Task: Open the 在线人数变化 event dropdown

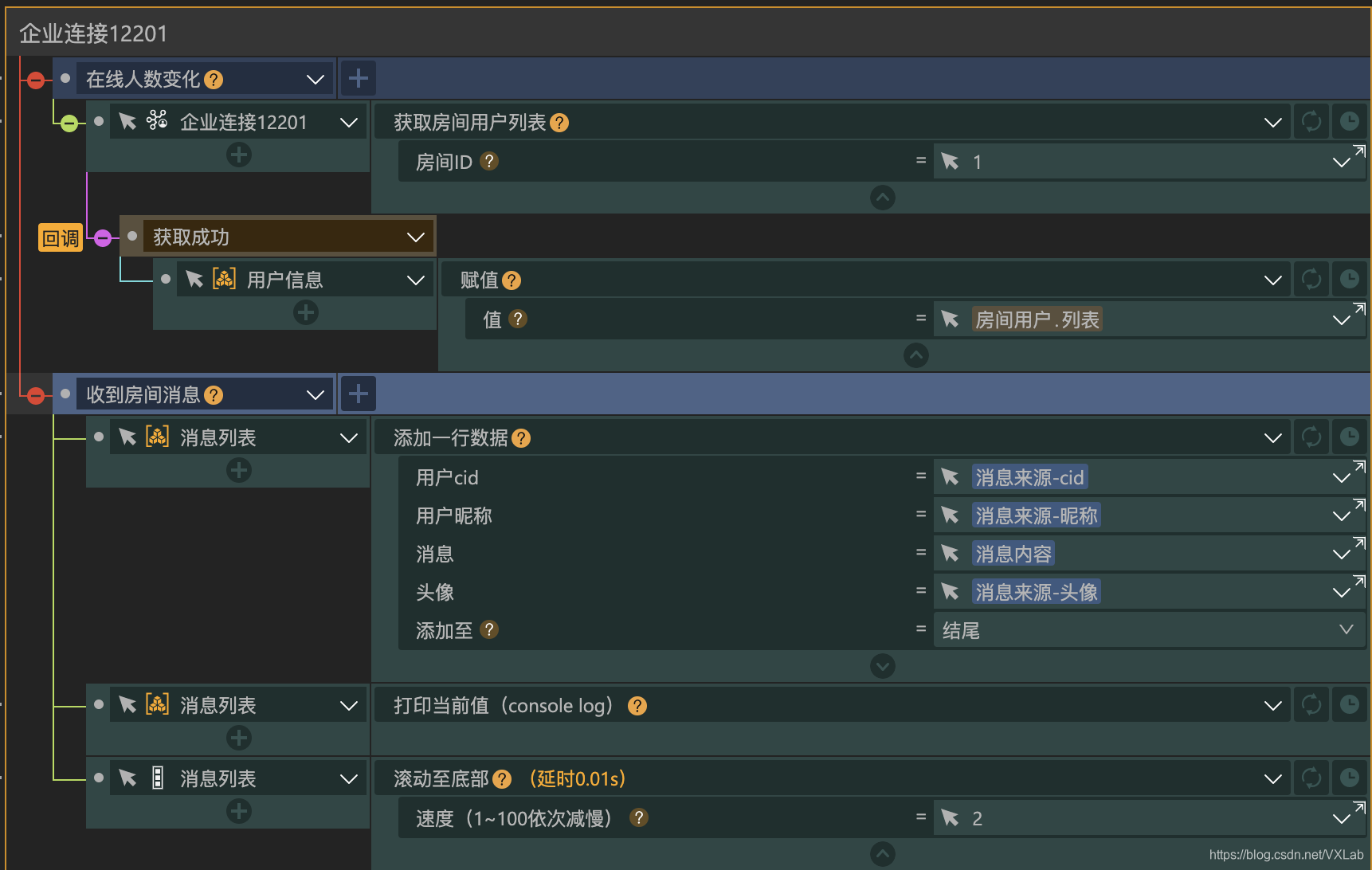Action: 316,79
